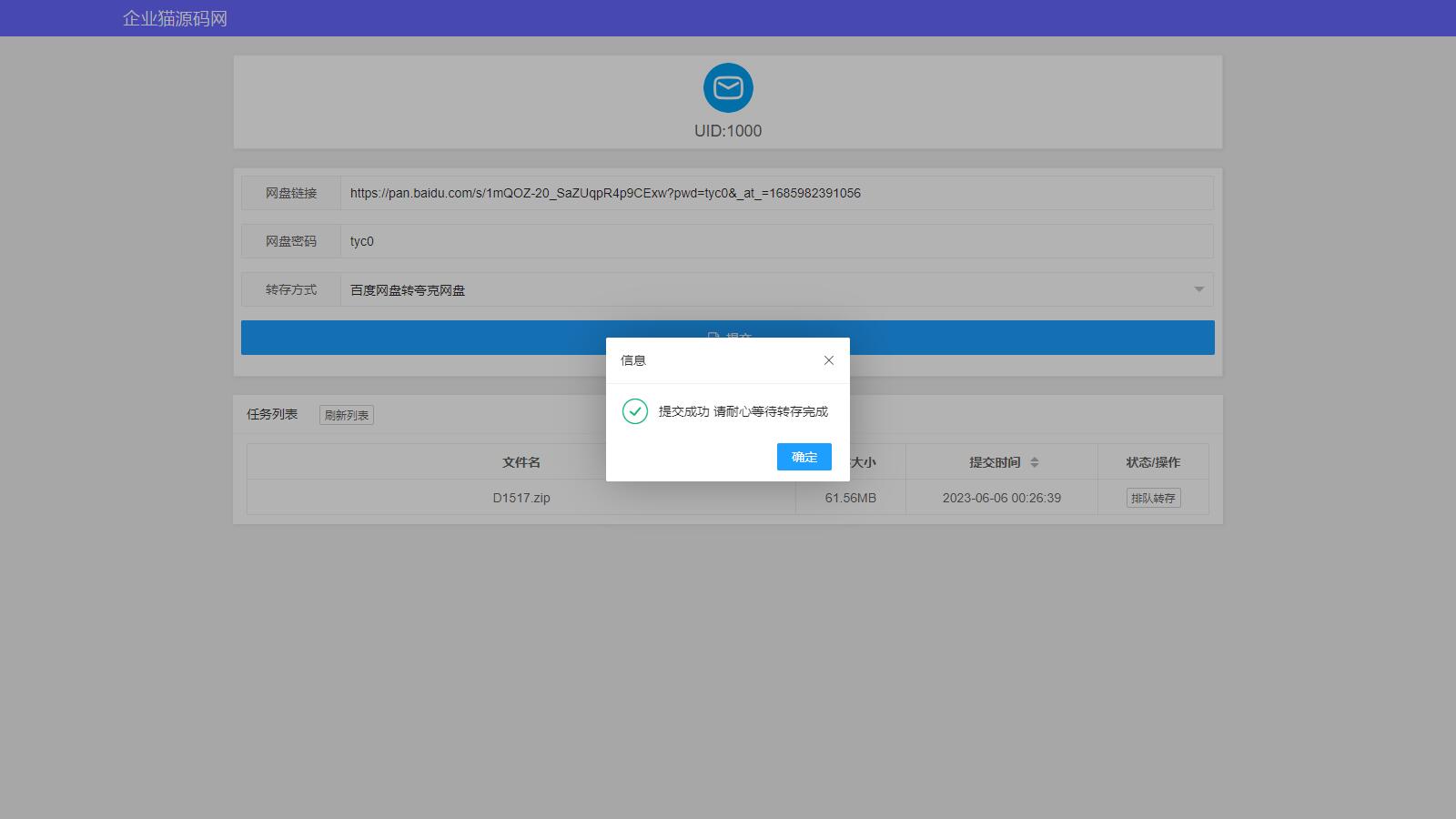Sort 提交时间 descending with the down arrow

pyautogui.click(x=1035, y=467)
